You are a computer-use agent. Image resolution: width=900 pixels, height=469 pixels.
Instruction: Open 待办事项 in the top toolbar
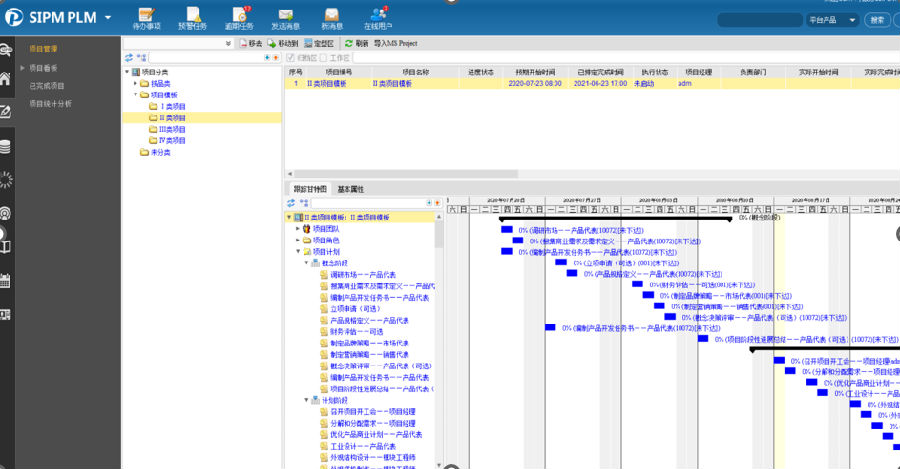click(x=146, y=17)
